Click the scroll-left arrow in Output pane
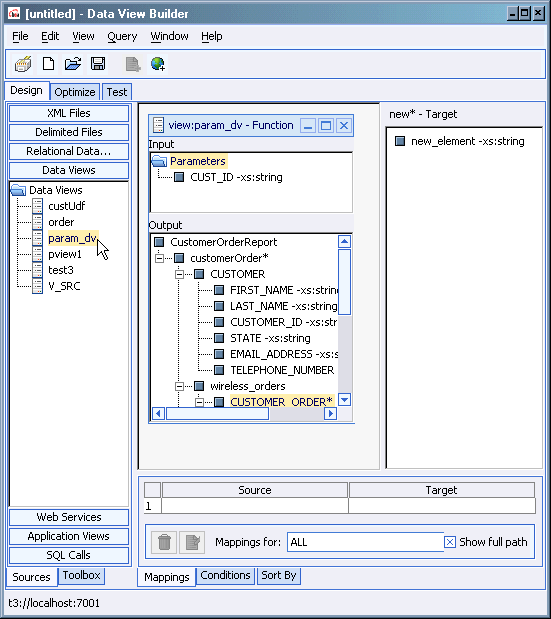Viewport: 551px width, 619px height. 158,414
